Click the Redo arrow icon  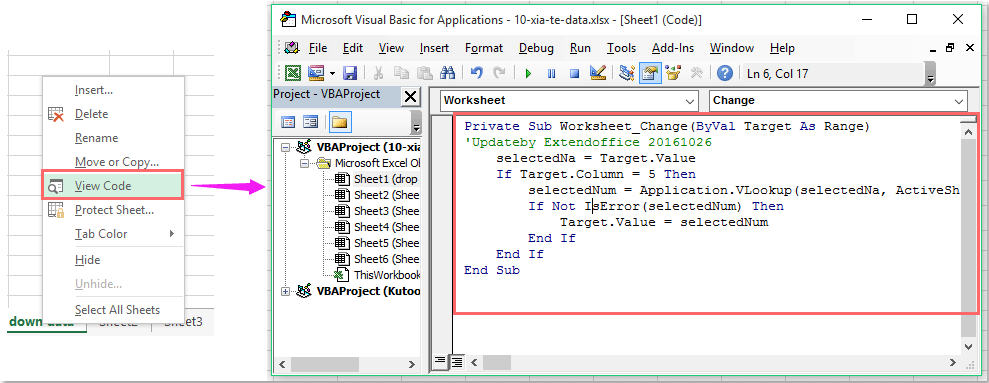click(x=499, y=73)
